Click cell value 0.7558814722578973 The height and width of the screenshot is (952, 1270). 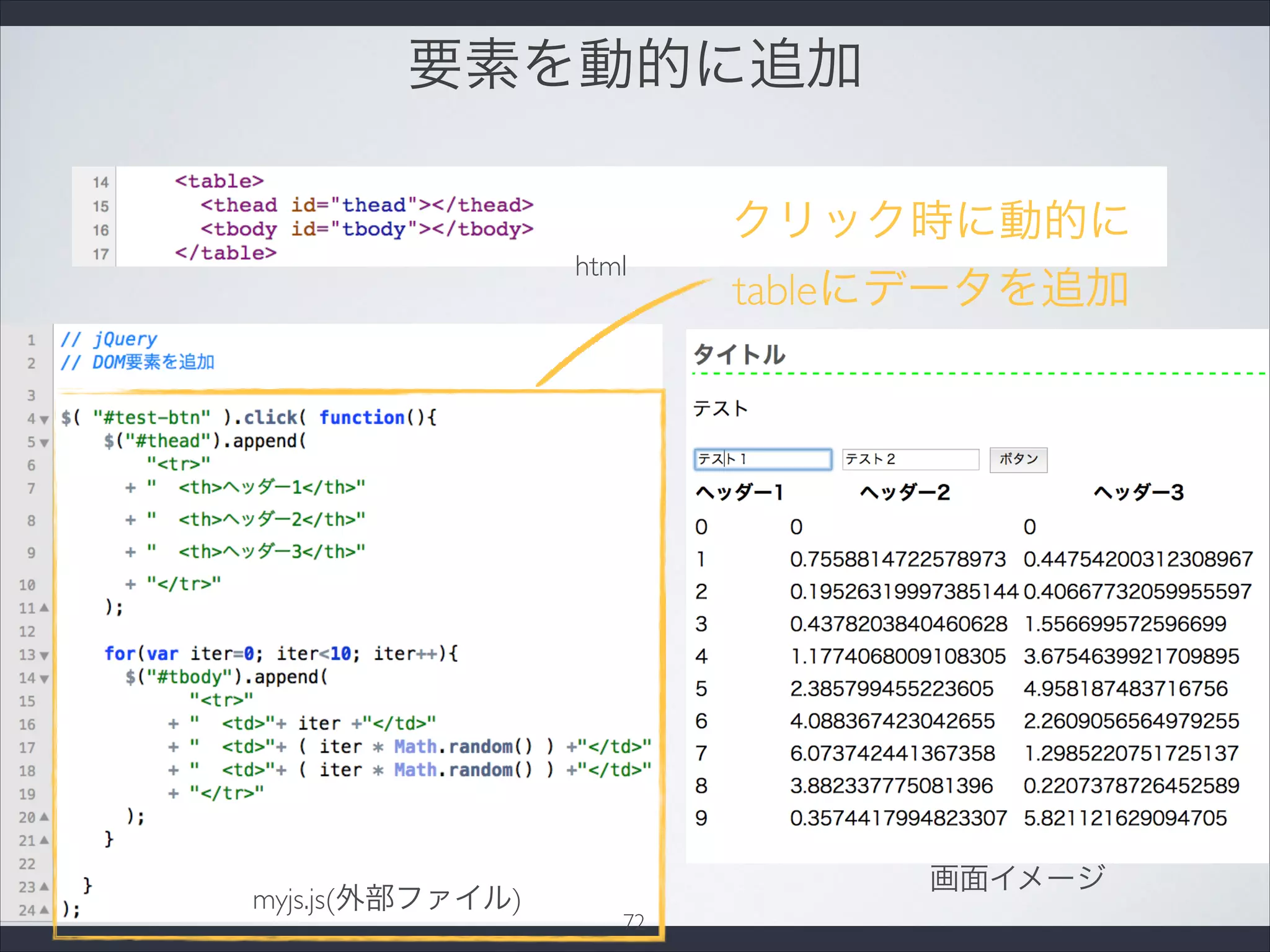point(897,559)
